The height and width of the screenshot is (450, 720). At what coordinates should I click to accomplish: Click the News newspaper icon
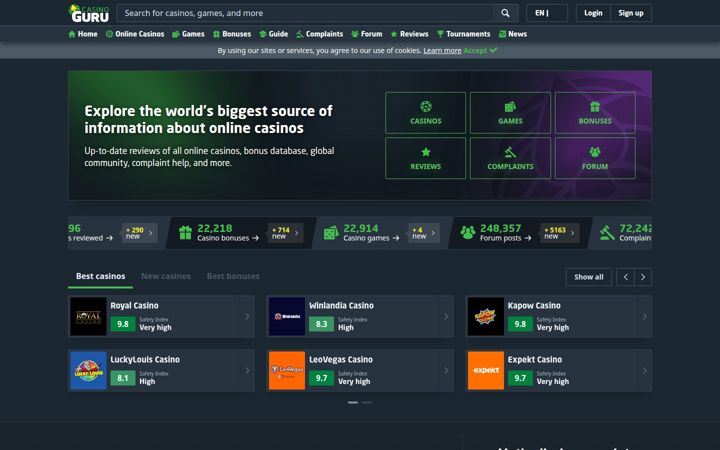[502, 34]
